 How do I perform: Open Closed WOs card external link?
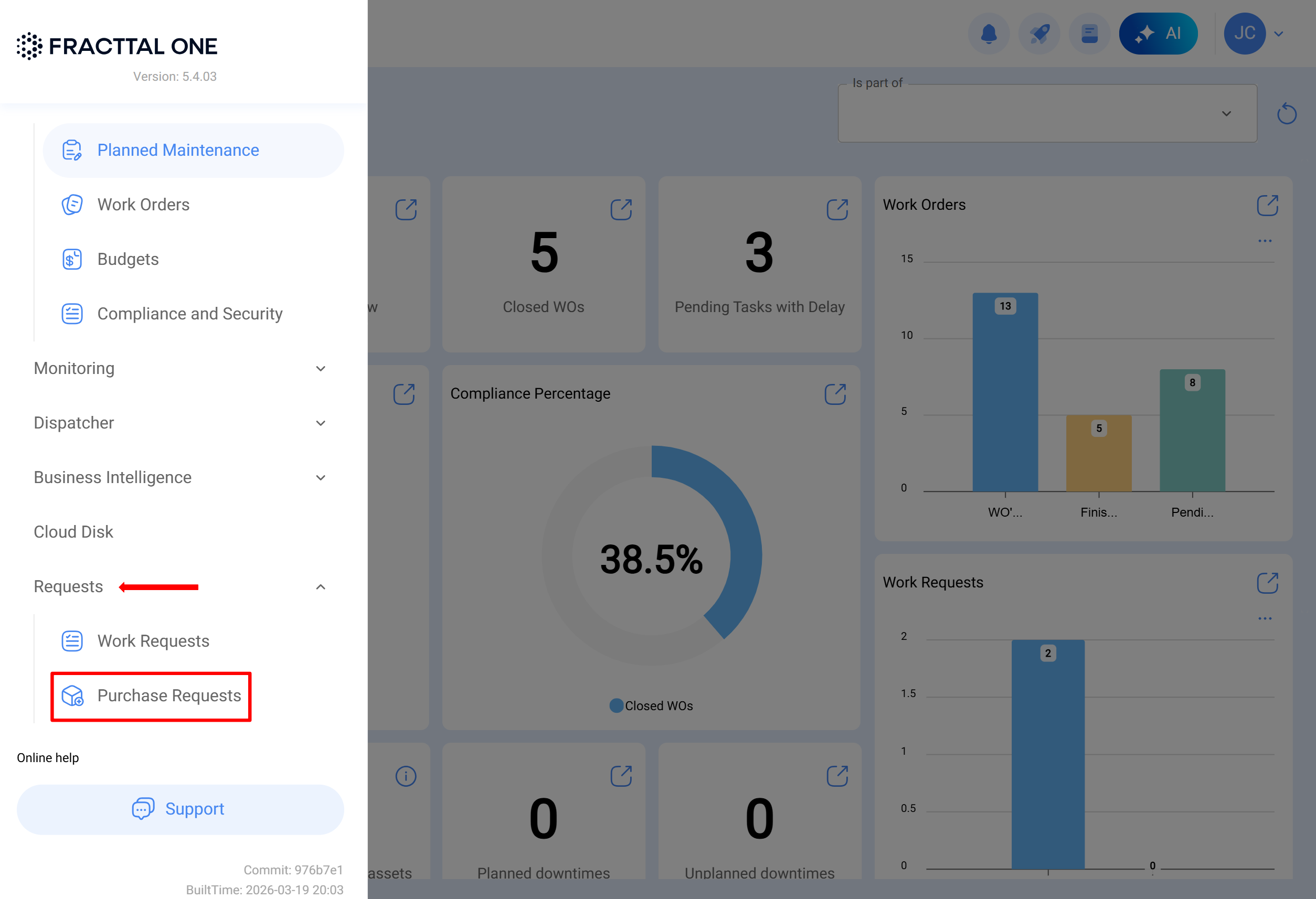(621, 209)
